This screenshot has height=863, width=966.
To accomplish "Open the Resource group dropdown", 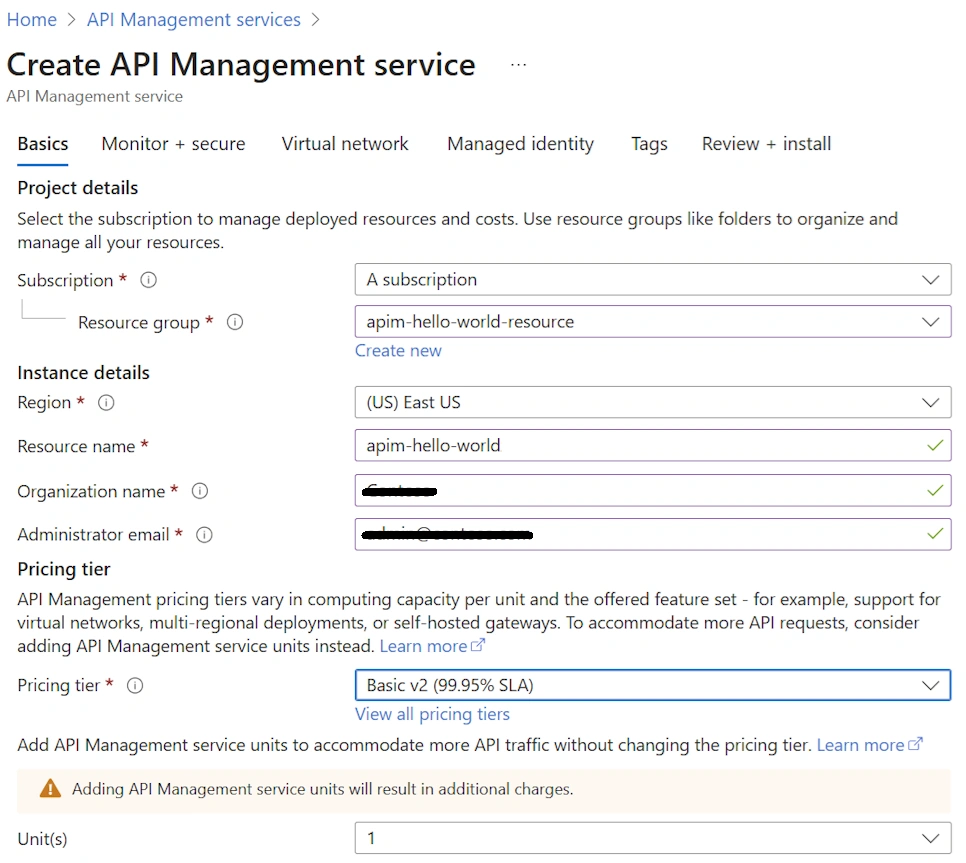I will click(x=653, y=322).
